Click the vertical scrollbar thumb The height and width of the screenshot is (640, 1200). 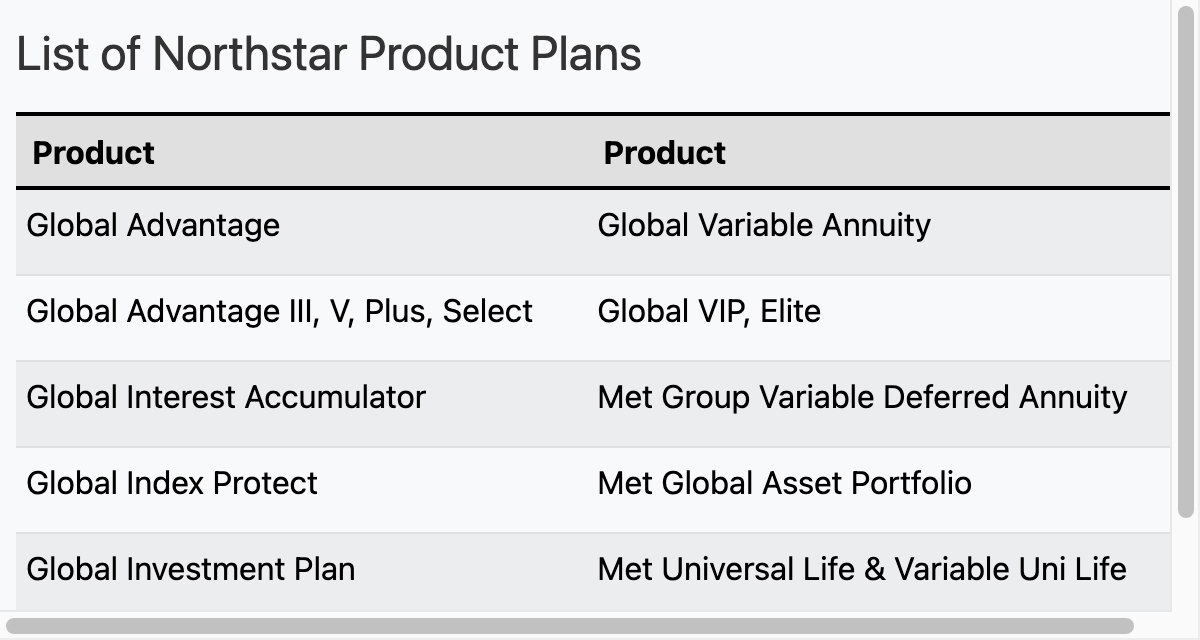click(1186, 260)
